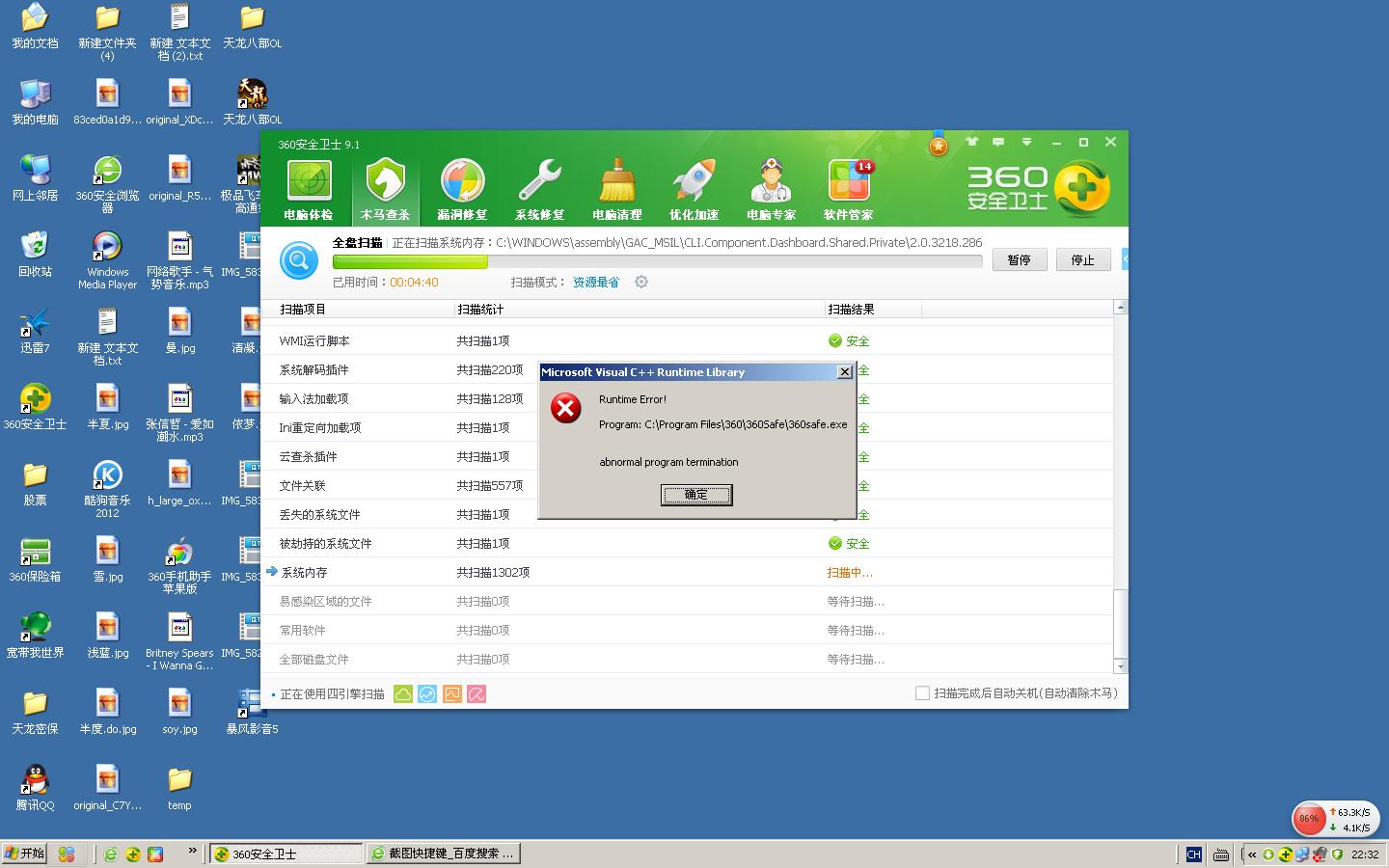Open Windows Media Player shortcut
The width and height of the screenshot is (1389, 868).
[x=107, y=260]
